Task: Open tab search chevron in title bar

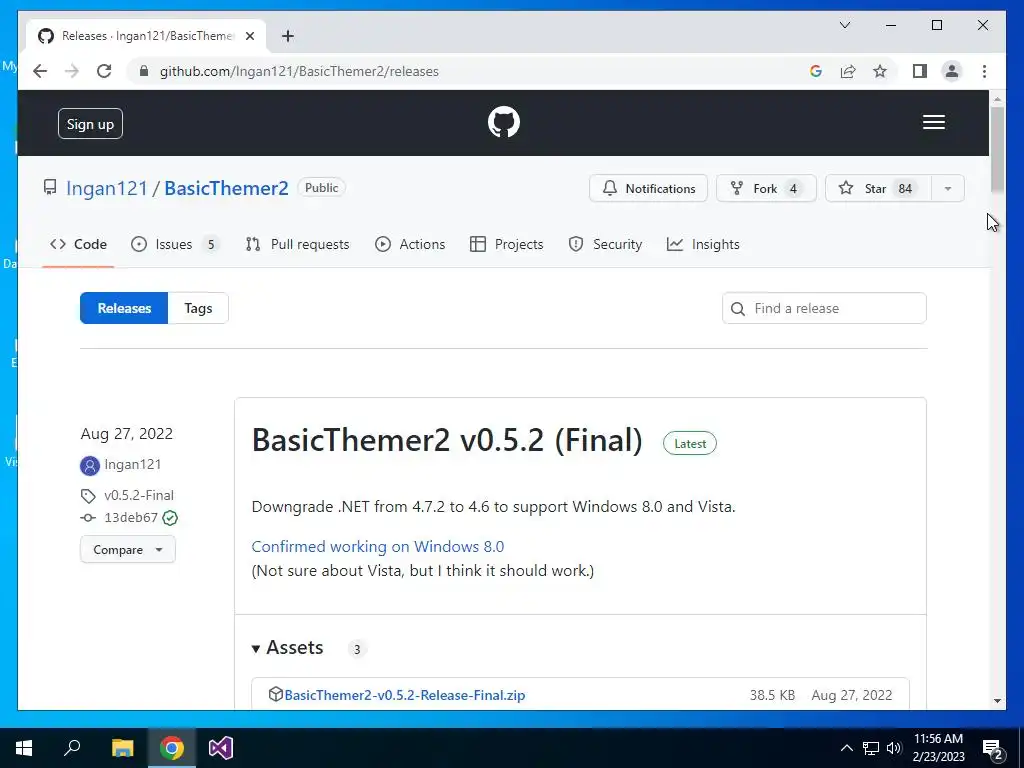Action: pos(844,25)
